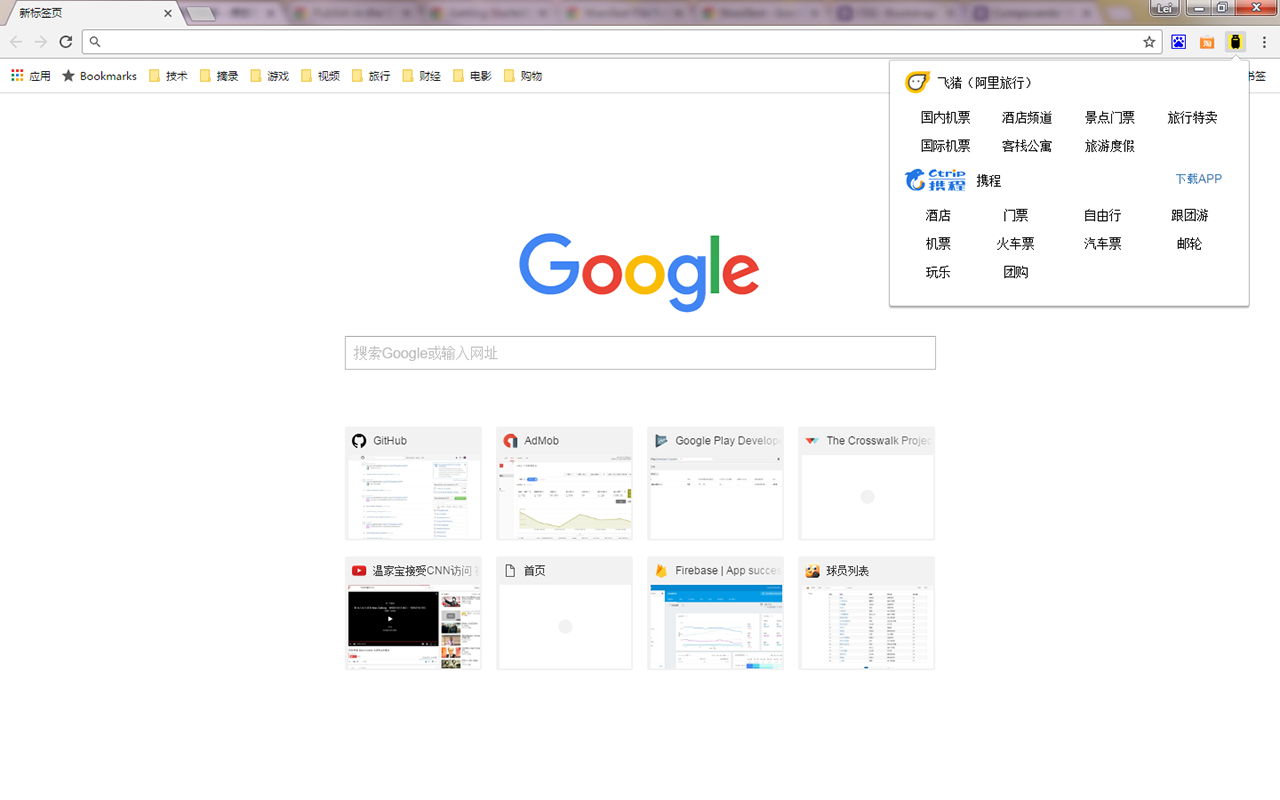Open the 球员列表 thumbnail
This screenshot has height=800, width=1280.
(866, 613)
